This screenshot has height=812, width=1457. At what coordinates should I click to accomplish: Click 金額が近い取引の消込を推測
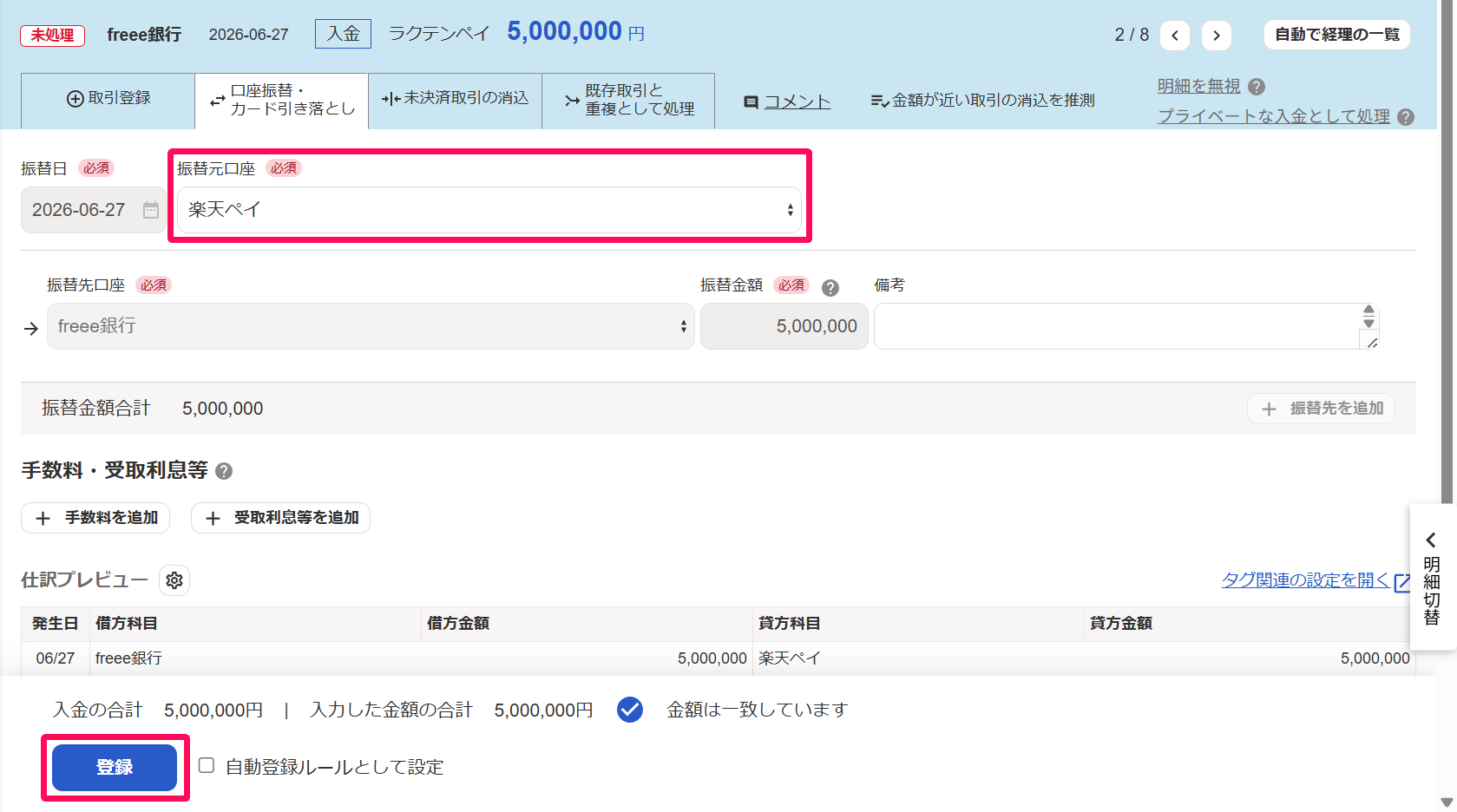(982, 101)
